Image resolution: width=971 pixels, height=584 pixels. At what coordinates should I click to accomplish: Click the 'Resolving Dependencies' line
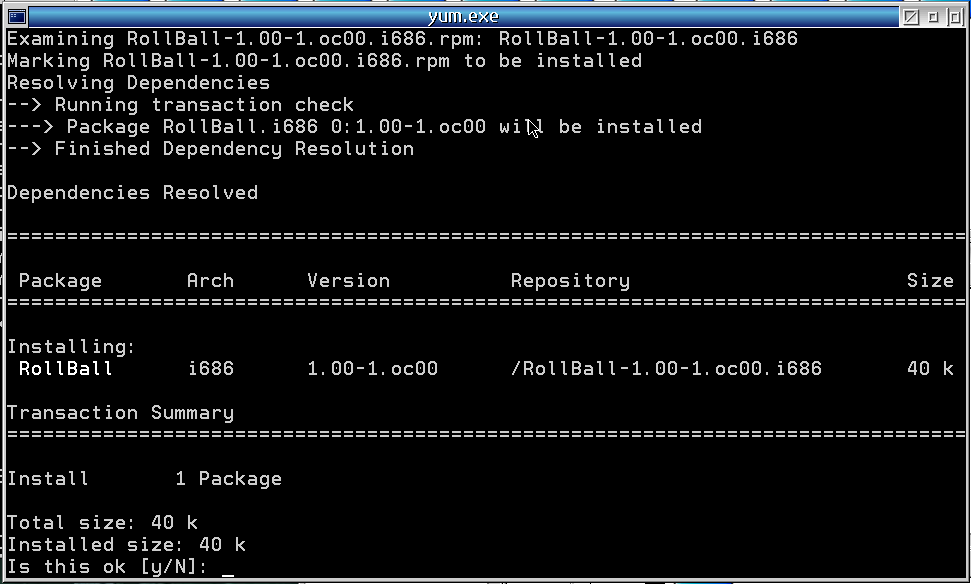pos(139,83)
